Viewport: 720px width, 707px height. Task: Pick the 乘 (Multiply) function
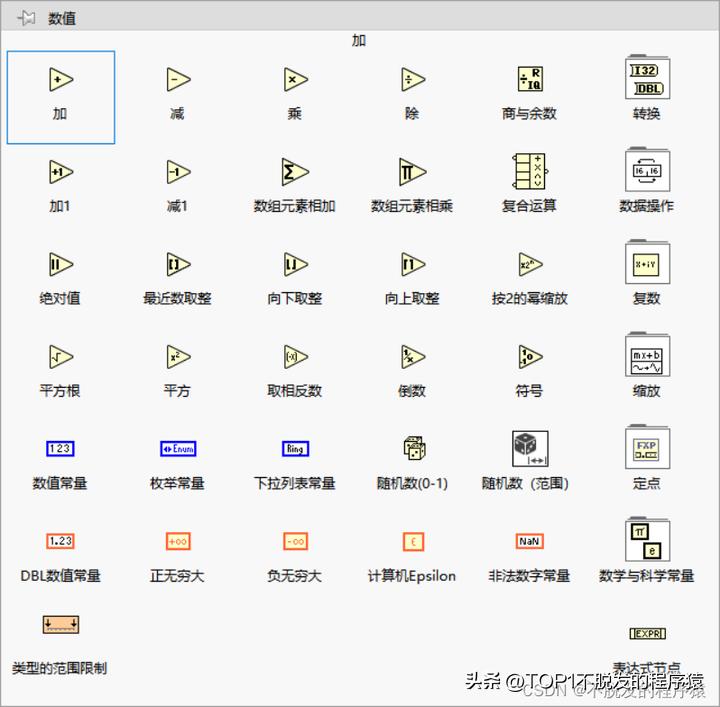coord(295,80)
